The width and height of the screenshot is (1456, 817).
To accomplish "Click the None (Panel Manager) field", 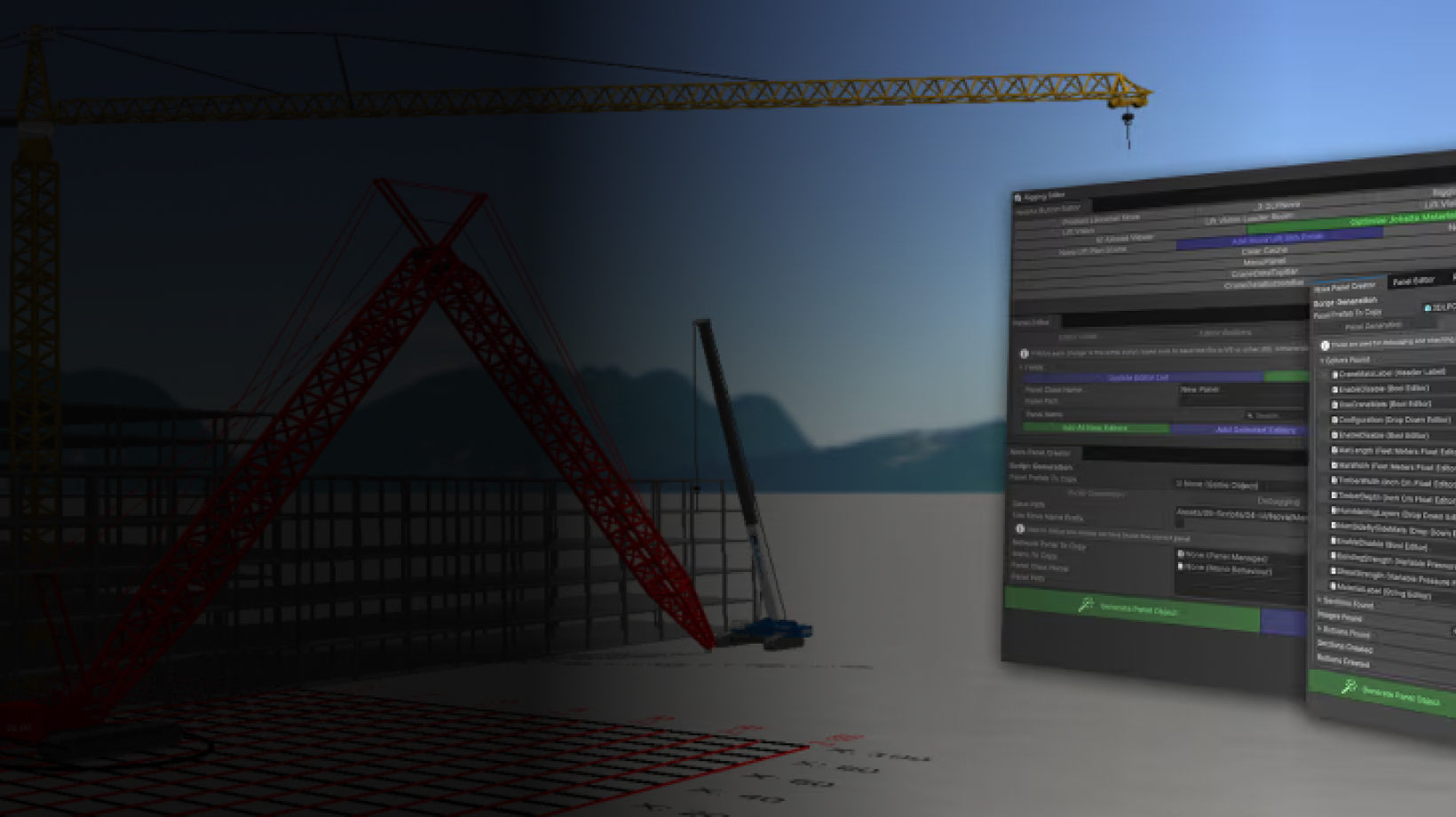I will coord(1239,557).
